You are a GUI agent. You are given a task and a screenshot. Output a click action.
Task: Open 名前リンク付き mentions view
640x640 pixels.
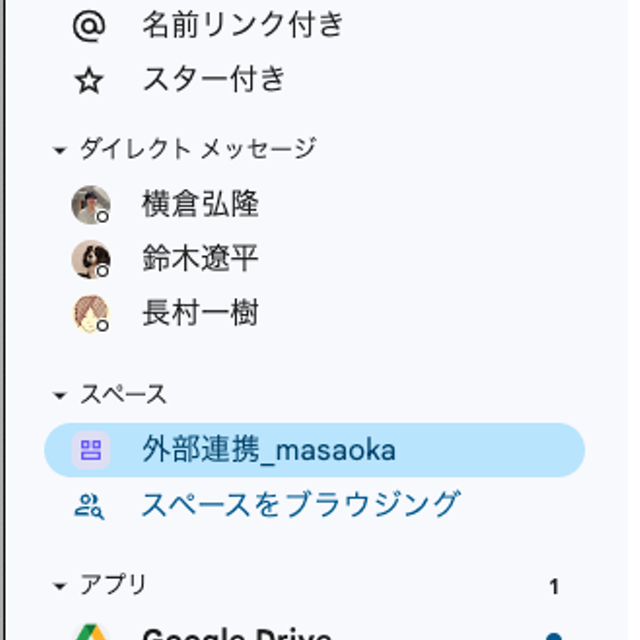[x=242, y=26]
